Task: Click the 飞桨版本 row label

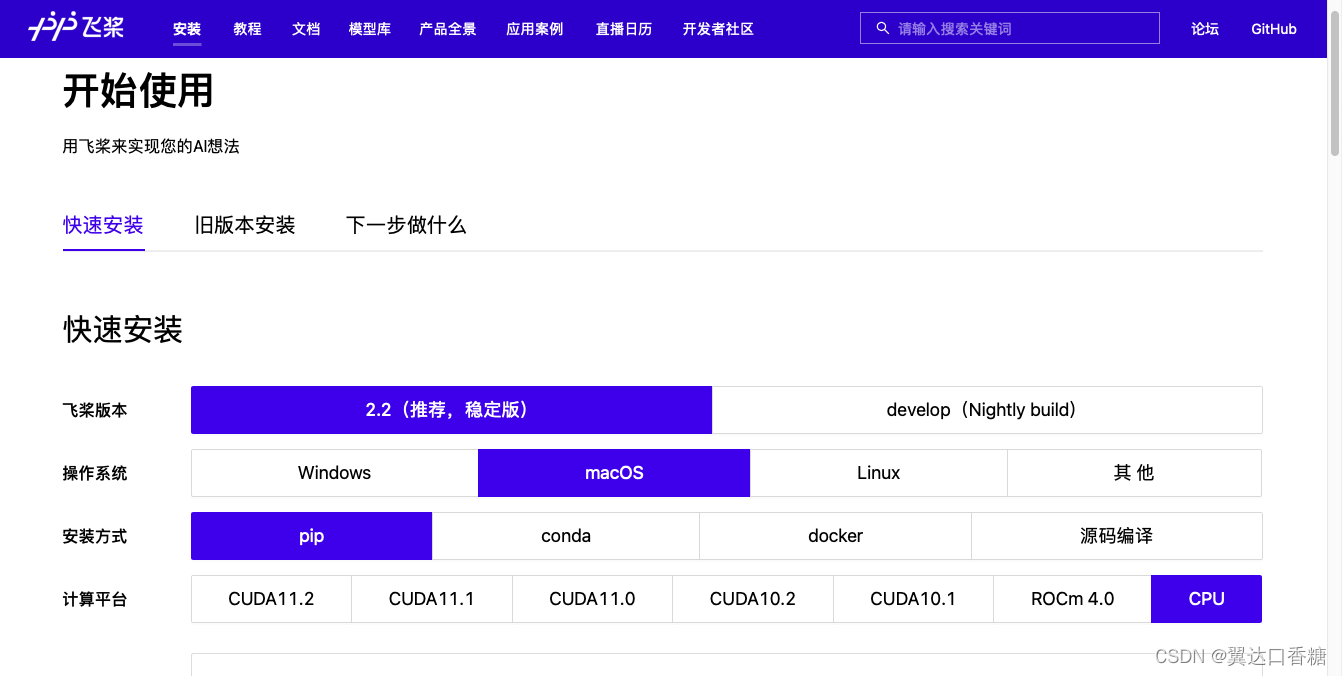Action: coord(95,410)
